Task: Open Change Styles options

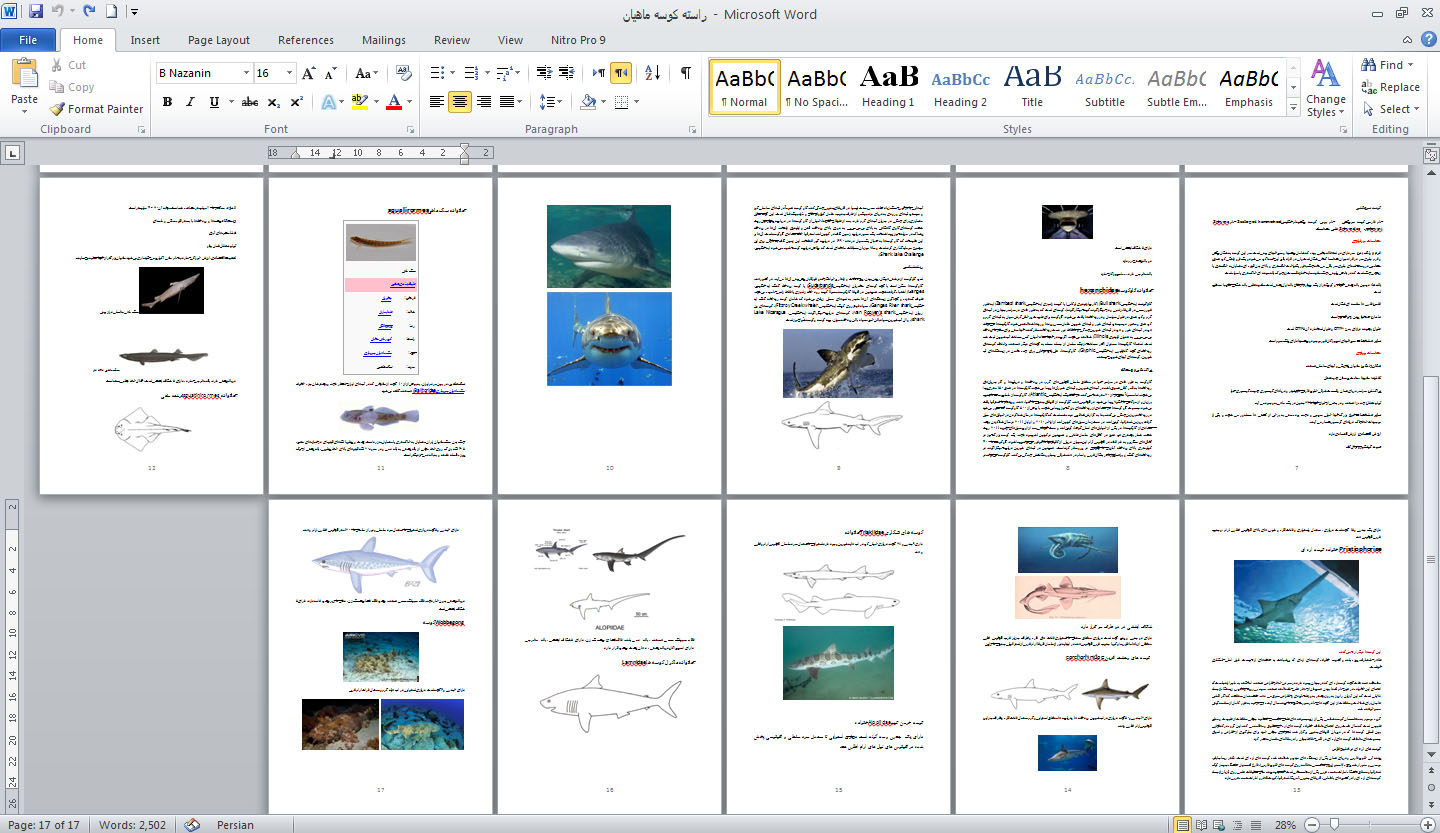Action: (1325, 90)
